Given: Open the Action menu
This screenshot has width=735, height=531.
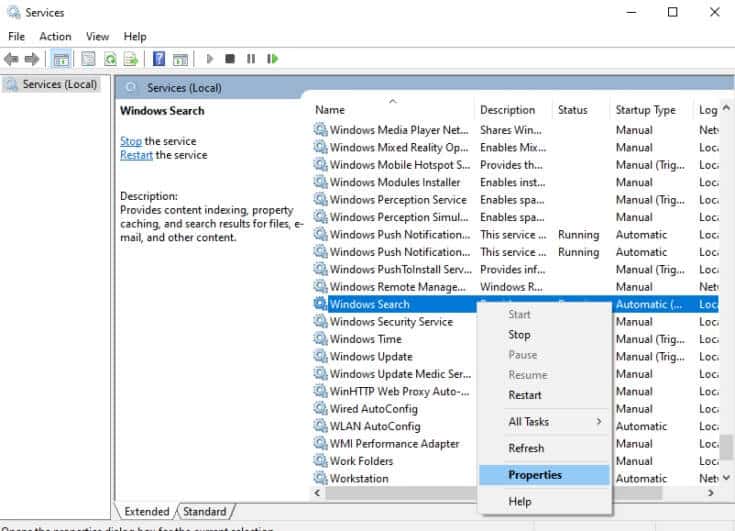Looking at the screenshot, I should 55,37.
